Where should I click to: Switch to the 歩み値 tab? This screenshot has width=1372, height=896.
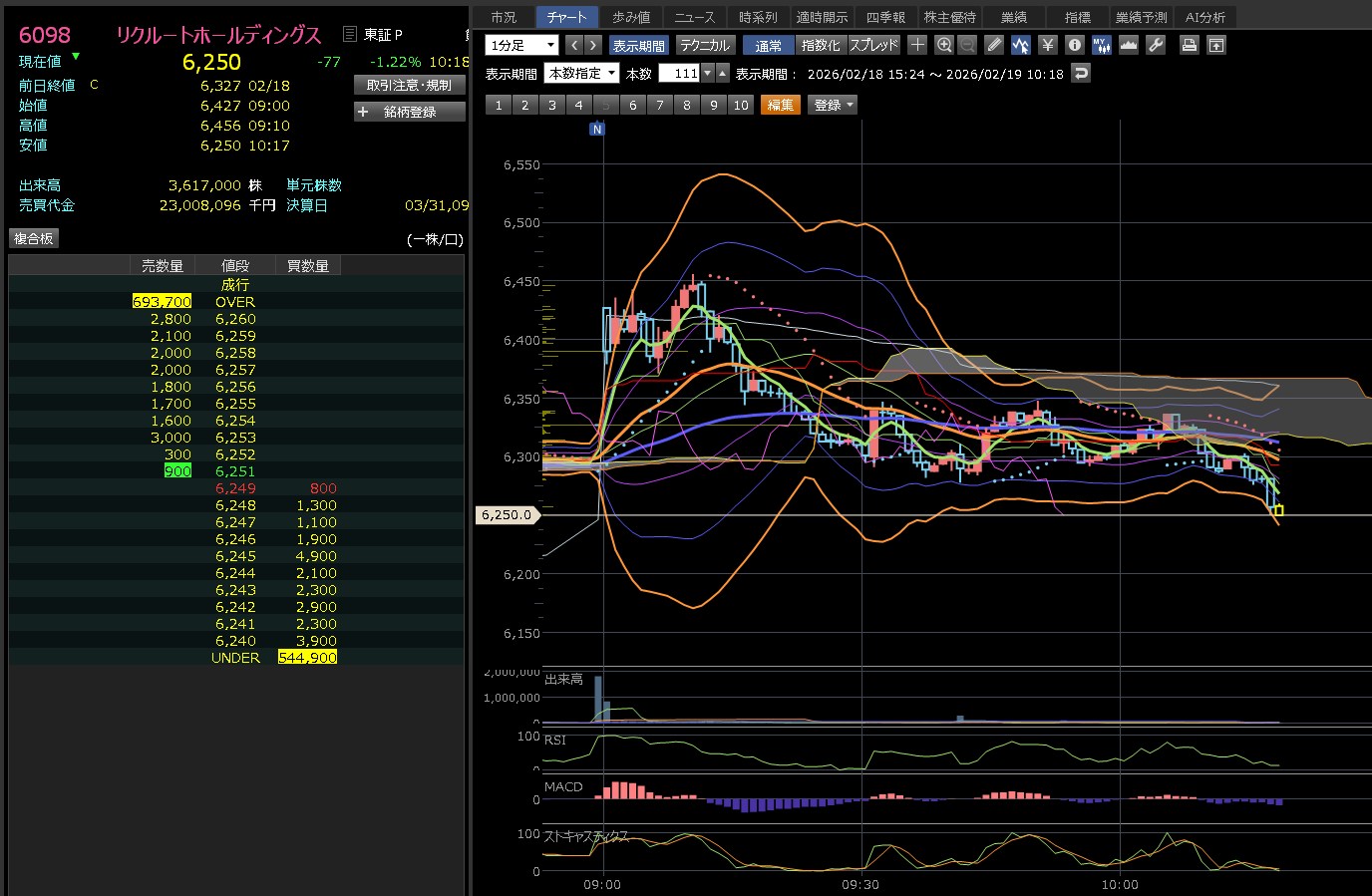(x=631, y=17)
